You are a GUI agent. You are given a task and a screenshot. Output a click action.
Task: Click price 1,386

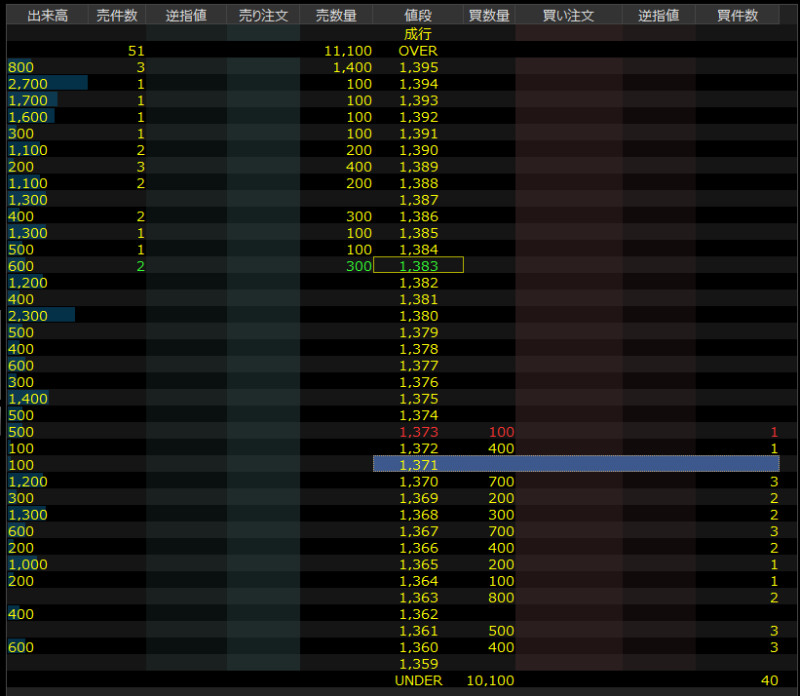(418, 216)
